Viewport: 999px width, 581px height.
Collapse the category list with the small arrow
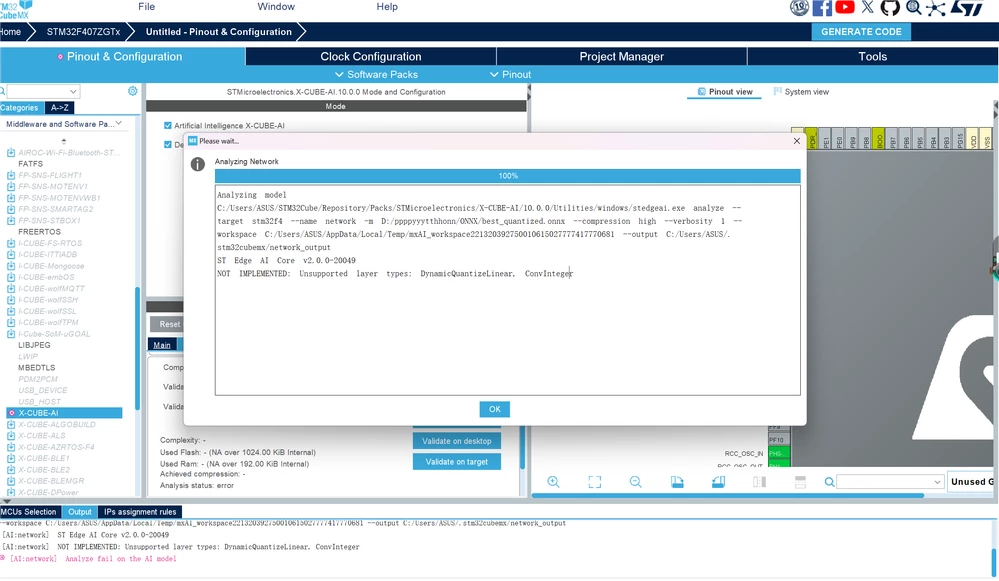click(64, 141)
